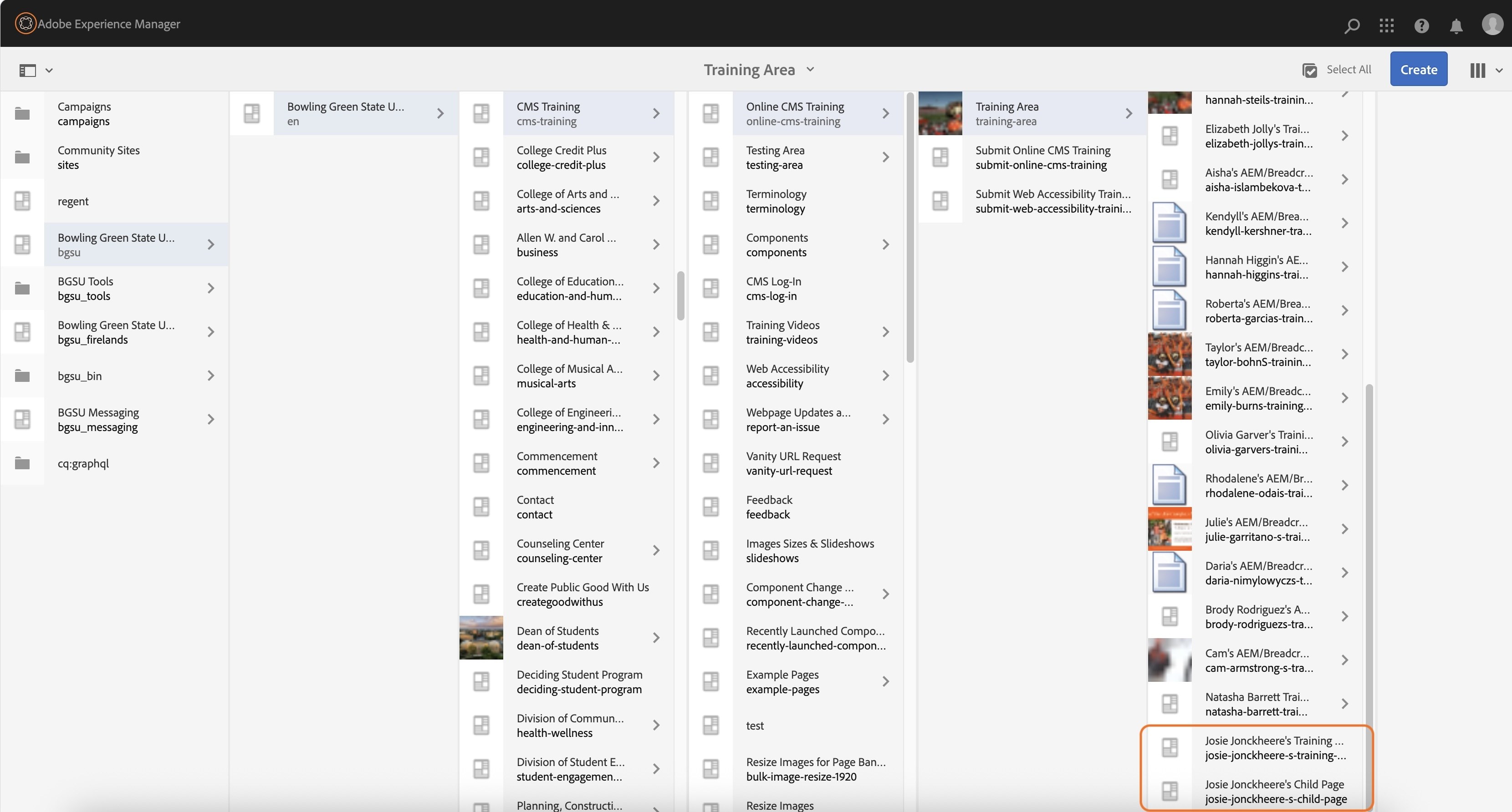Open Deciding Student Program row
Image resolution: width=1512 pixels, height=812 pixels.
(567, 682)
